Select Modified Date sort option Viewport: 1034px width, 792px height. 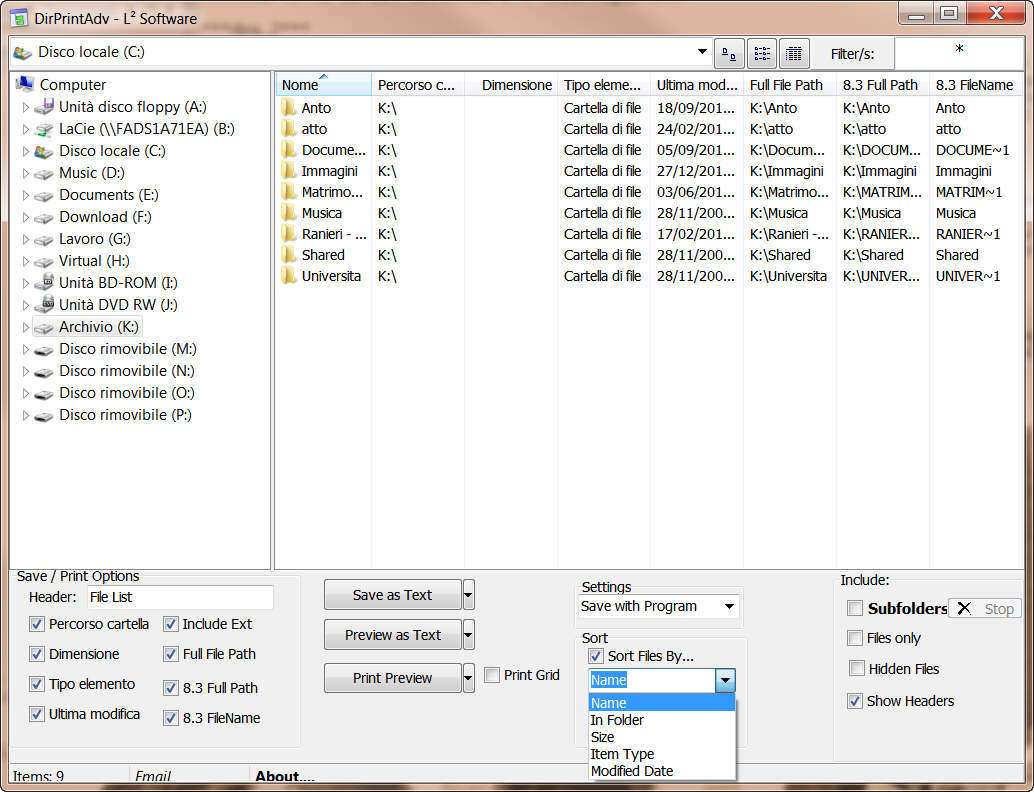(661, 772)
